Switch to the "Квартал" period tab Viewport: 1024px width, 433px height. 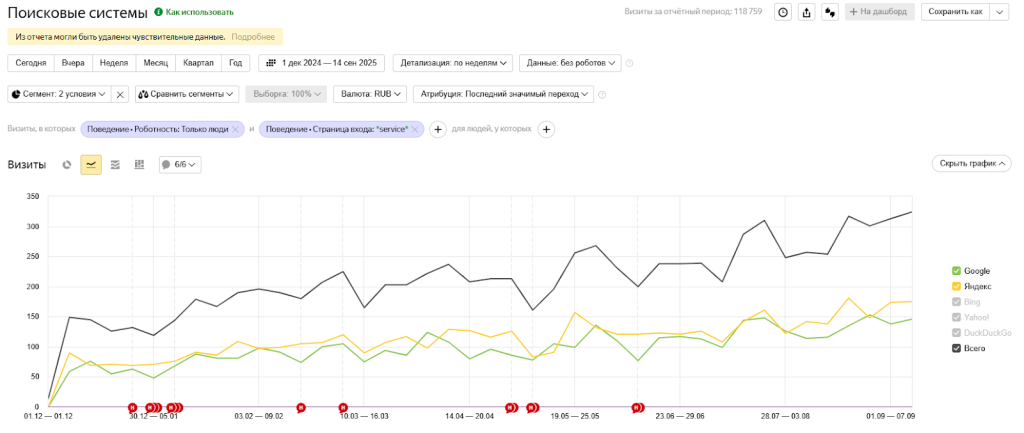point(198,63)
